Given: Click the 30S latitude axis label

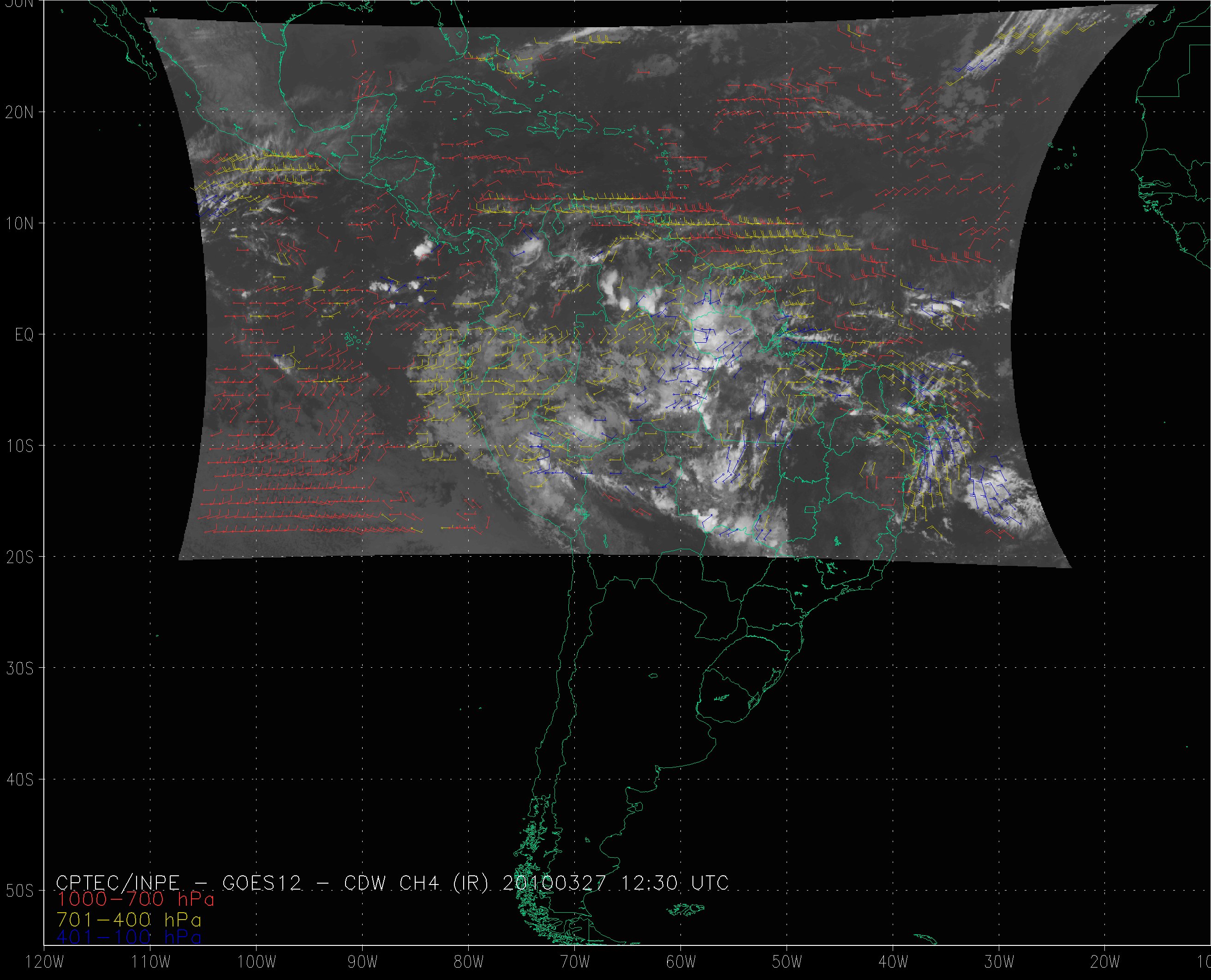Looking at the screenshot, I should [x=19, y=669].
